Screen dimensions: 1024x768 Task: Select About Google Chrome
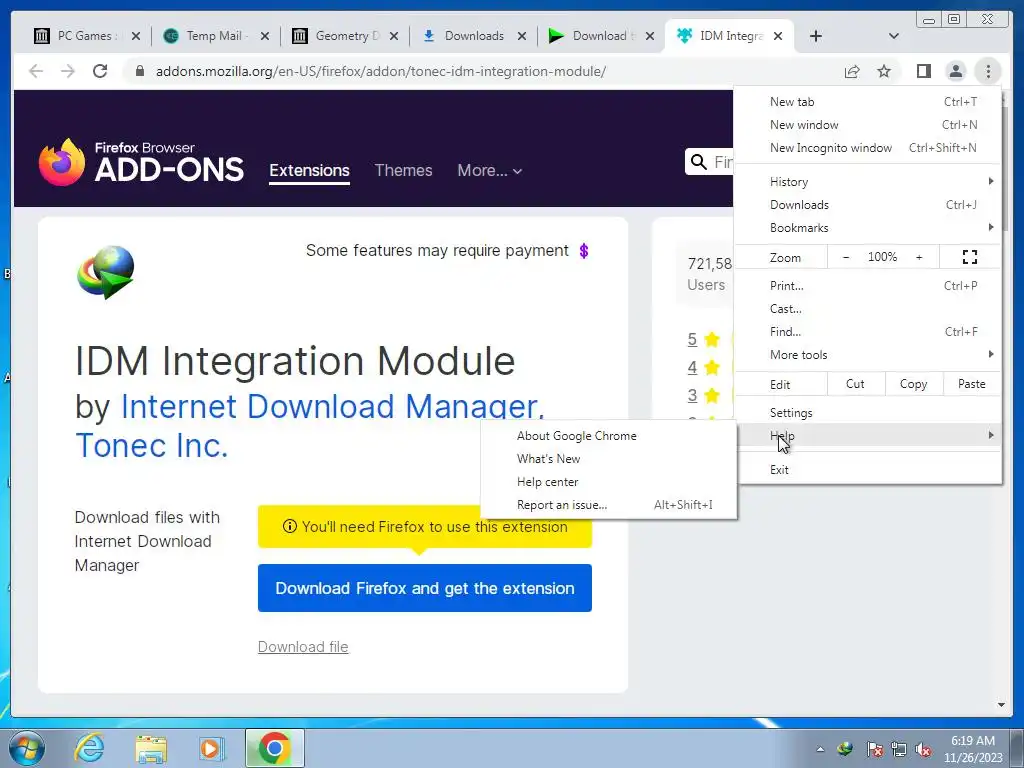coord(609,436)
